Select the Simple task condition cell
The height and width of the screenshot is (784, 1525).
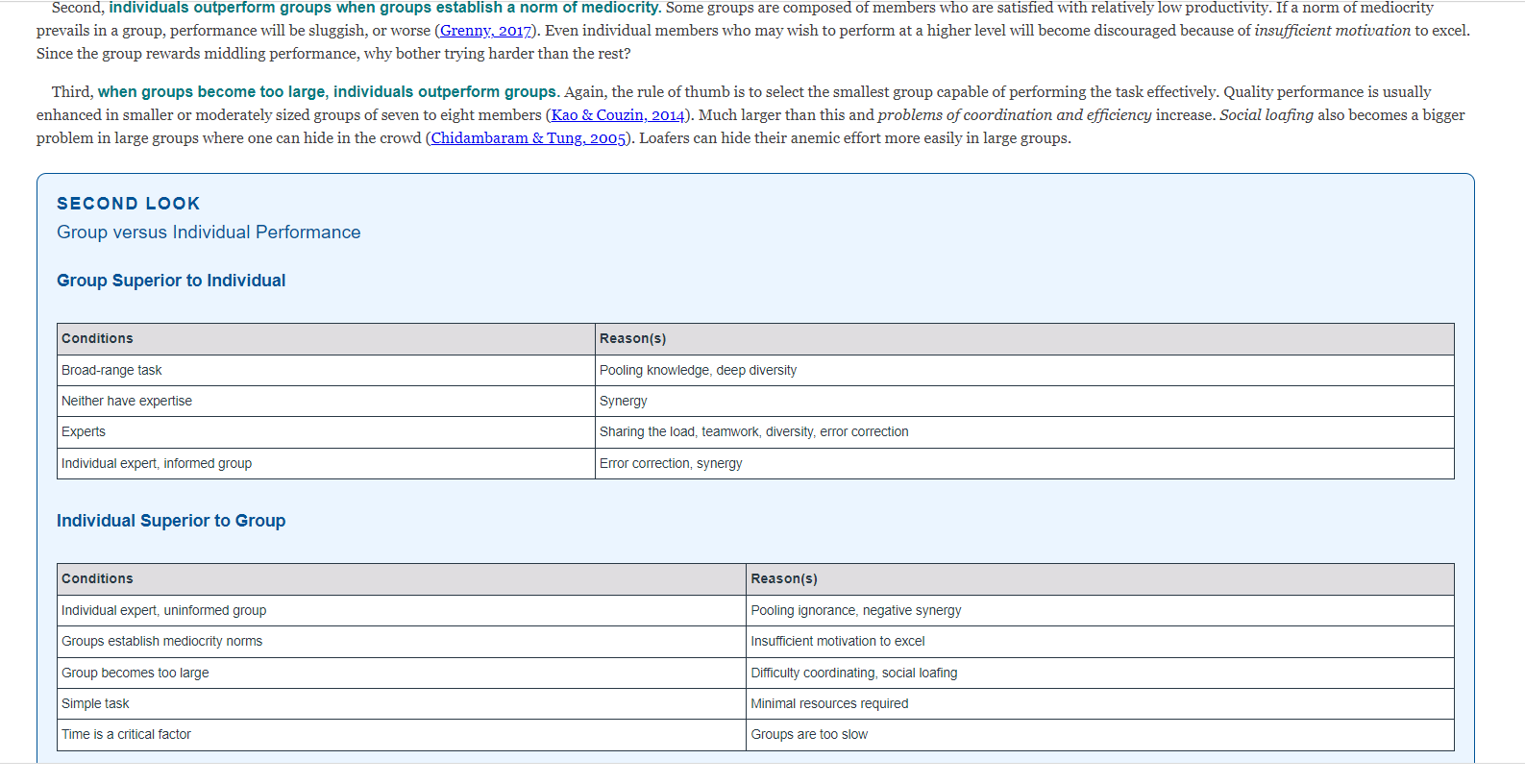click(402, 704)
